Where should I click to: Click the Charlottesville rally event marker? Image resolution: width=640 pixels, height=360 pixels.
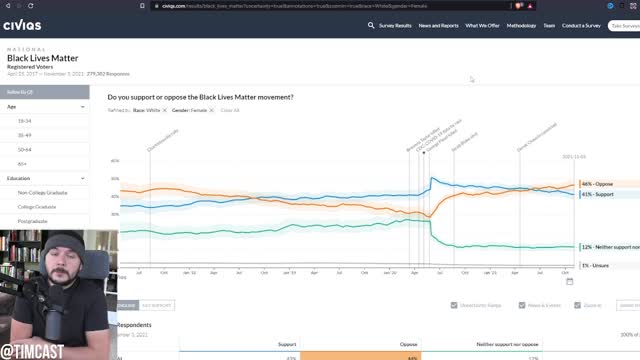tap(162, 140)
